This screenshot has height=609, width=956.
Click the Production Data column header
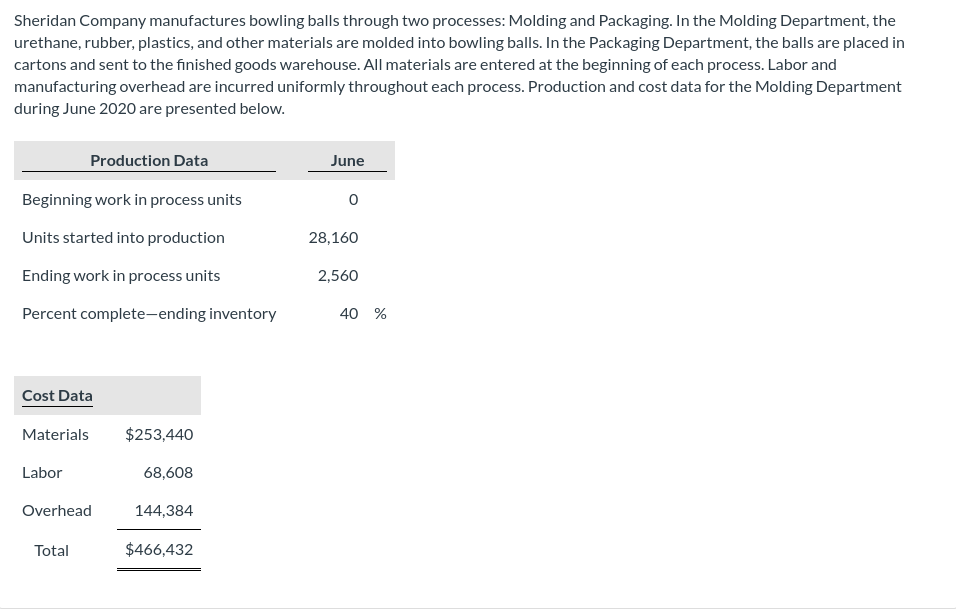tap(149, 160)
